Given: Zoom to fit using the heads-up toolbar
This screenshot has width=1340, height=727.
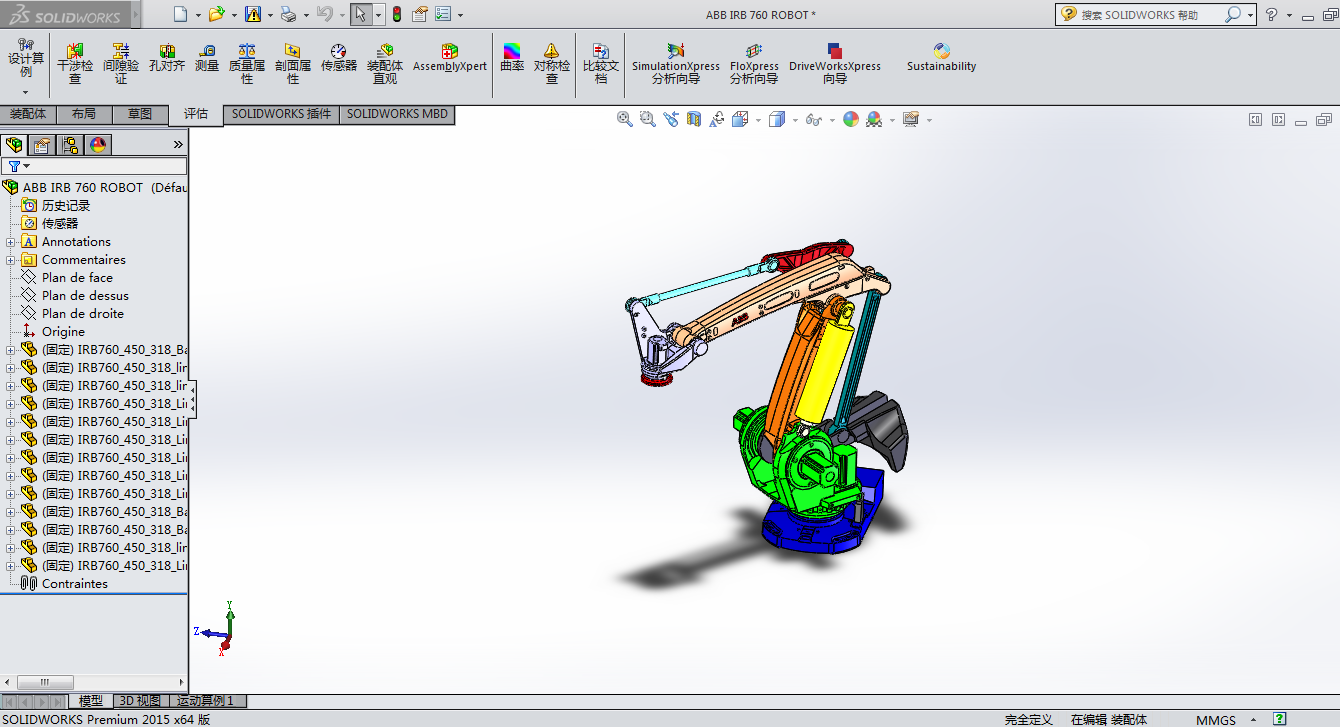Looking at the screenshot, I should click(625, 119).
